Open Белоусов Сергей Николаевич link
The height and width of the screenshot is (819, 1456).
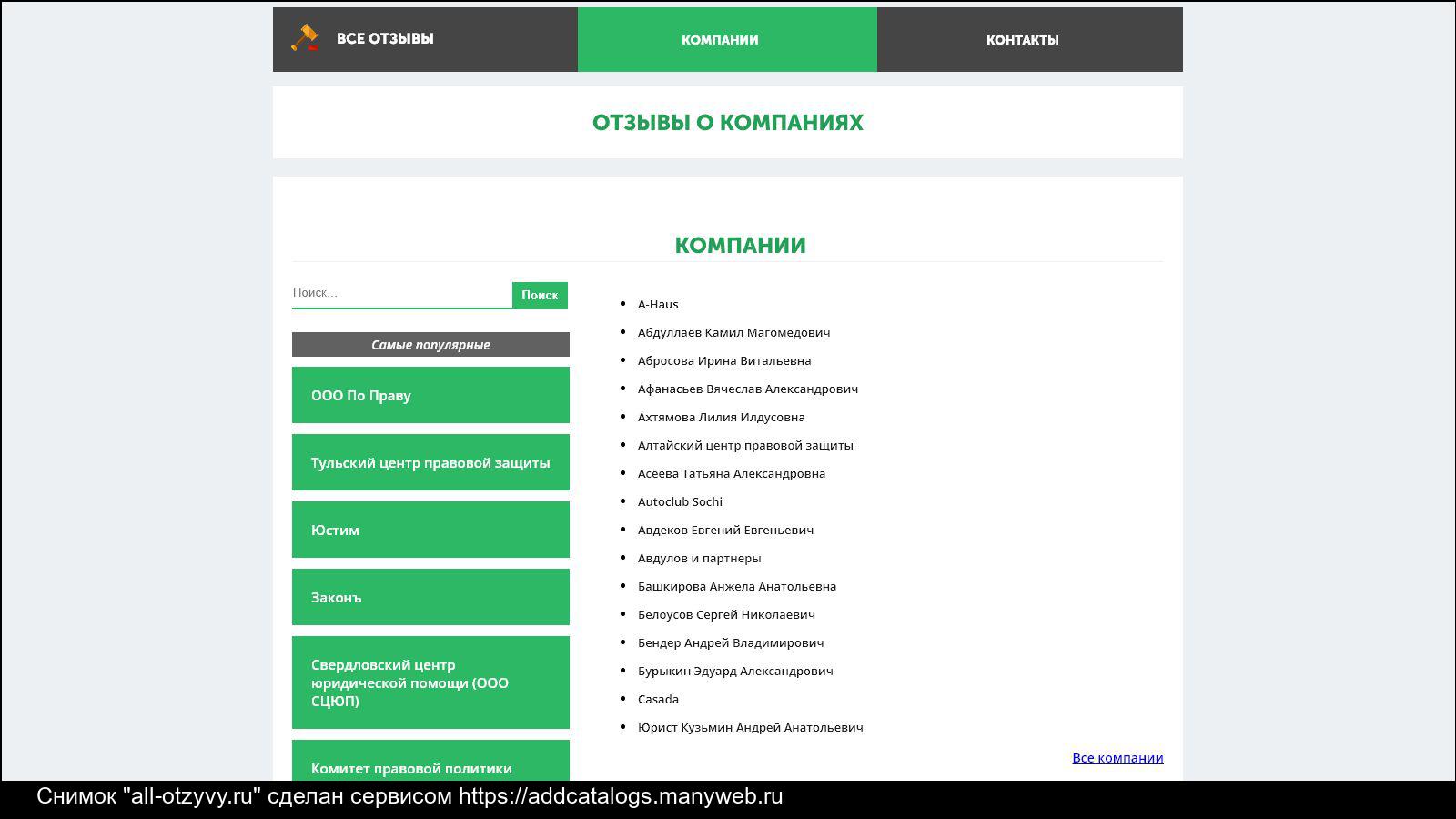726,614
